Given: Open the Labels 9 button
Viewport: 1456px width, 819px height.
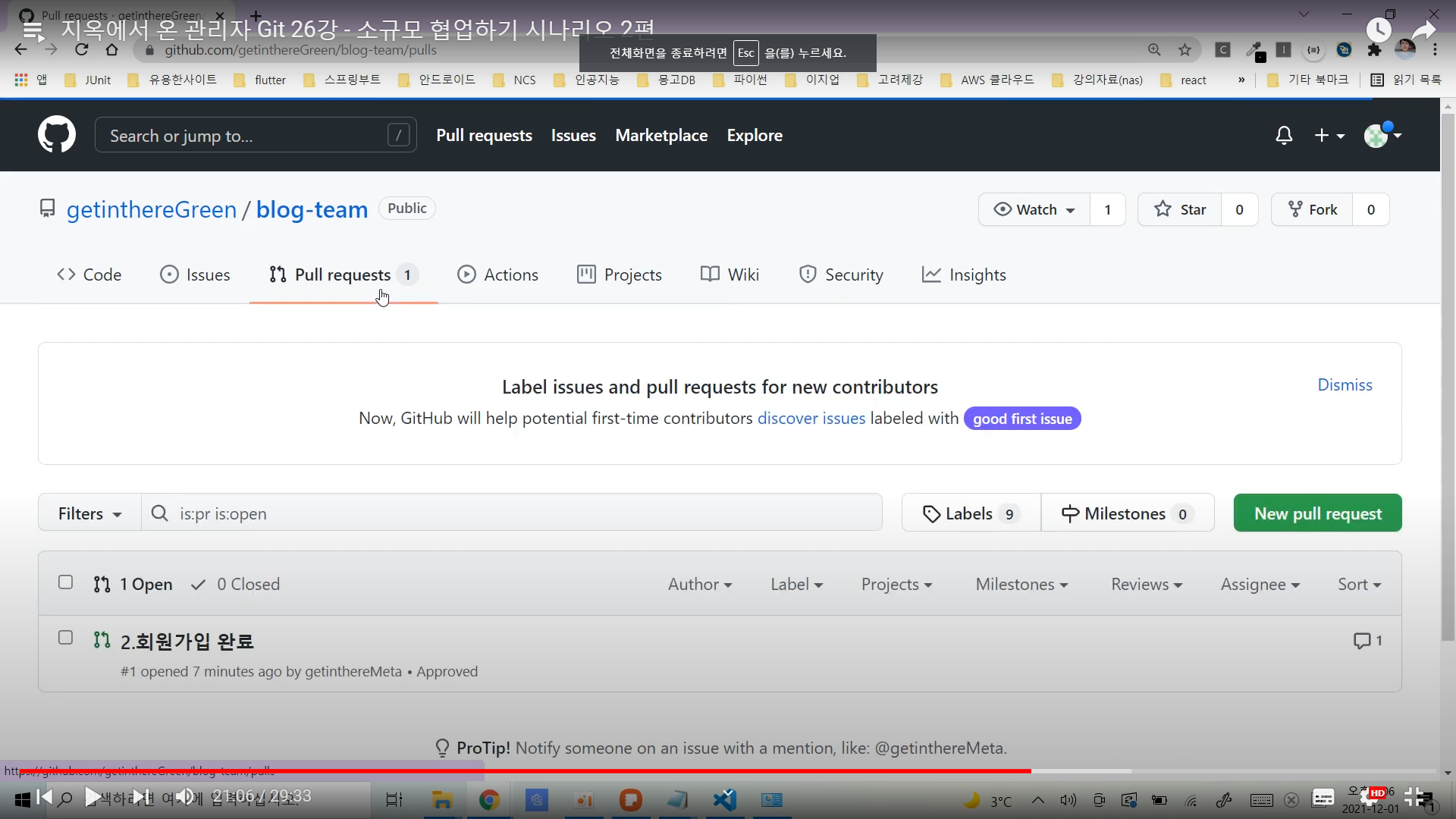Looking at the screenshot, I should 971,513.
